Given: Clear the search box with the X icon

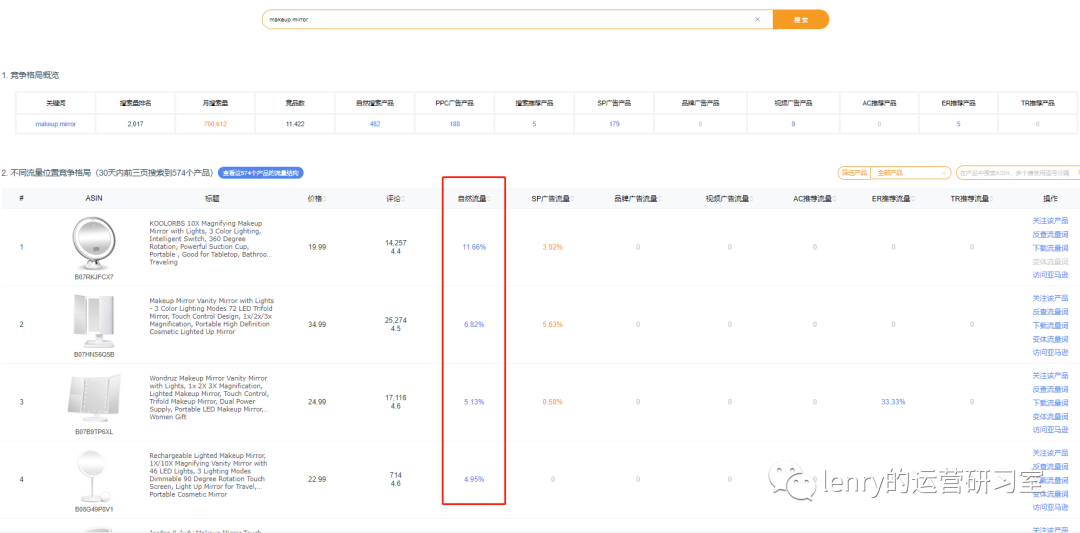Looking at the screenshot, I should point(757,19).
